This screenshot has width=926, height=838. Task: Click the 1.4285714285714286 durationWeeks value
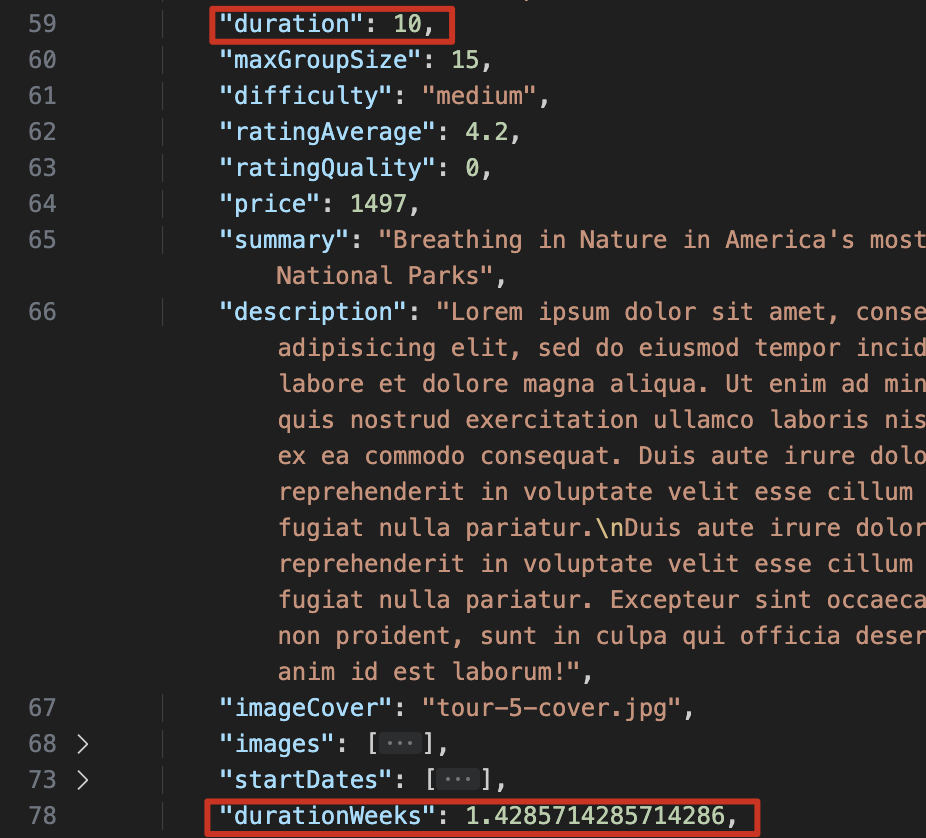coord(596,816)
